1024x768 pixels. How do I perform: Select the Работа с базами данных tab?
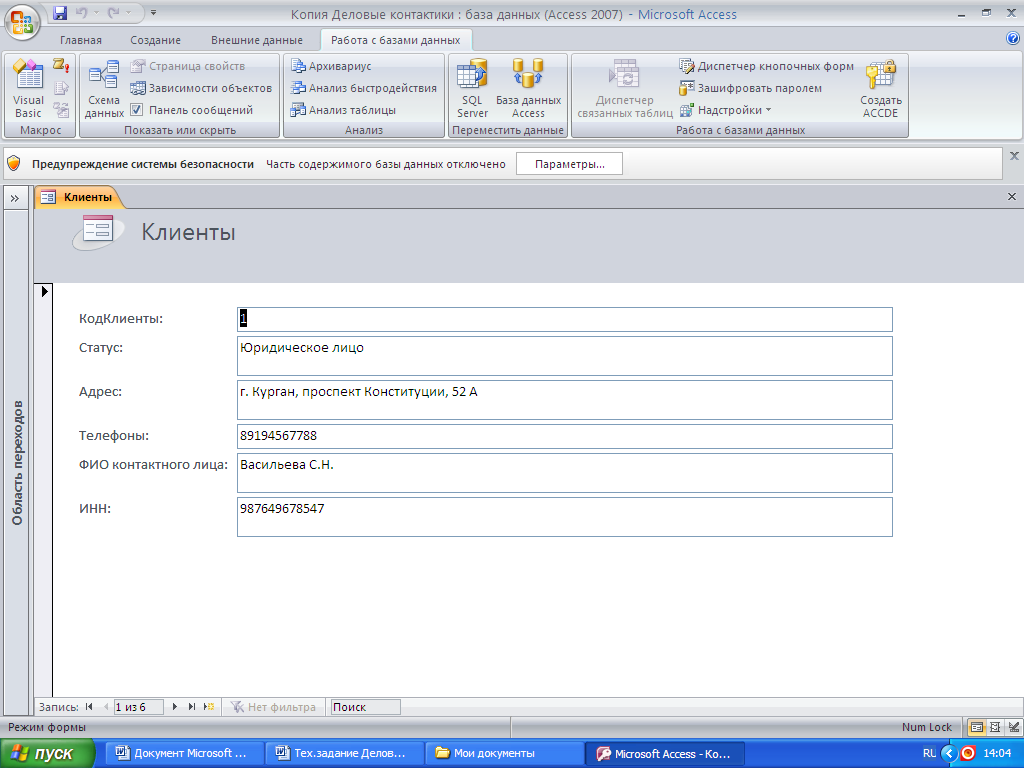396,40
